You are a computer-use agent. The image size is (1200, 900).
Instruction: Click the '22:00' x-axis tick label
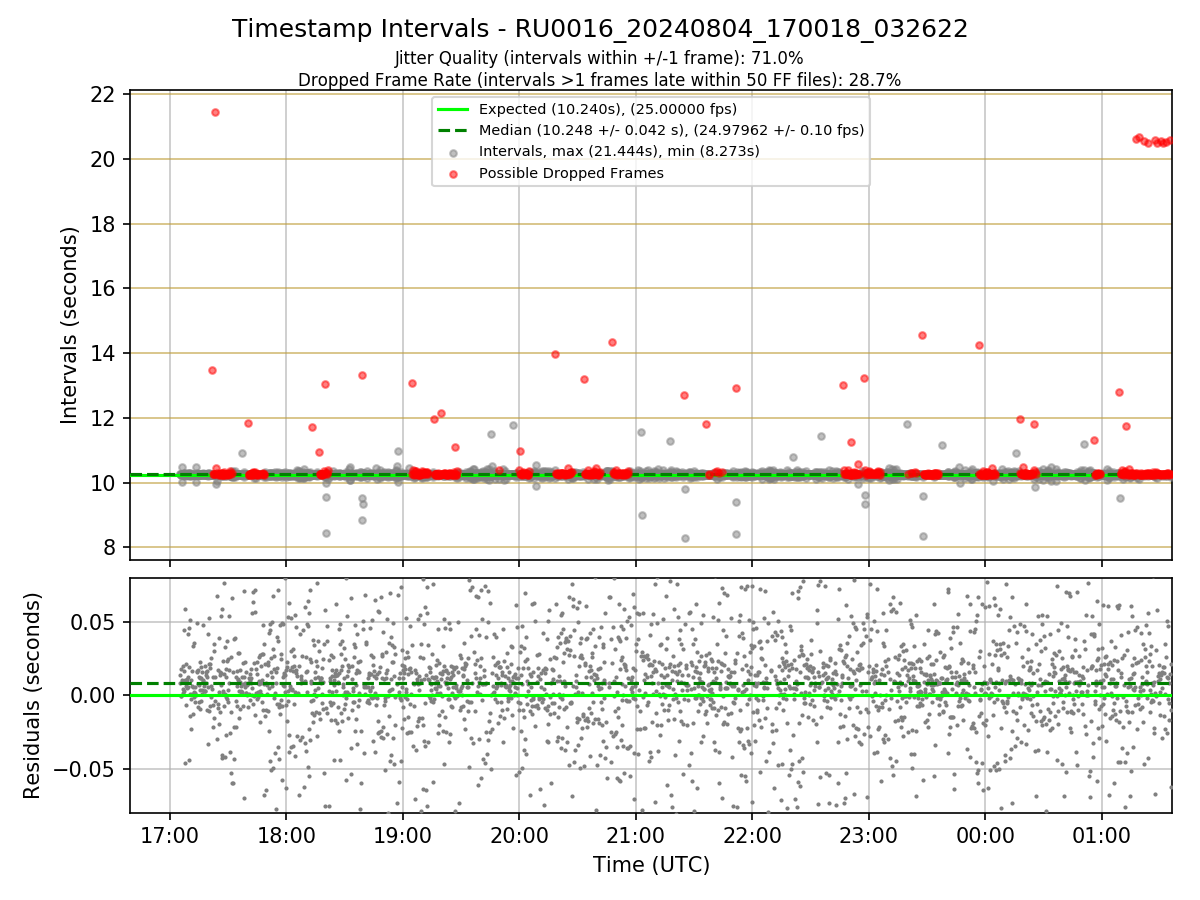(752, 835)
